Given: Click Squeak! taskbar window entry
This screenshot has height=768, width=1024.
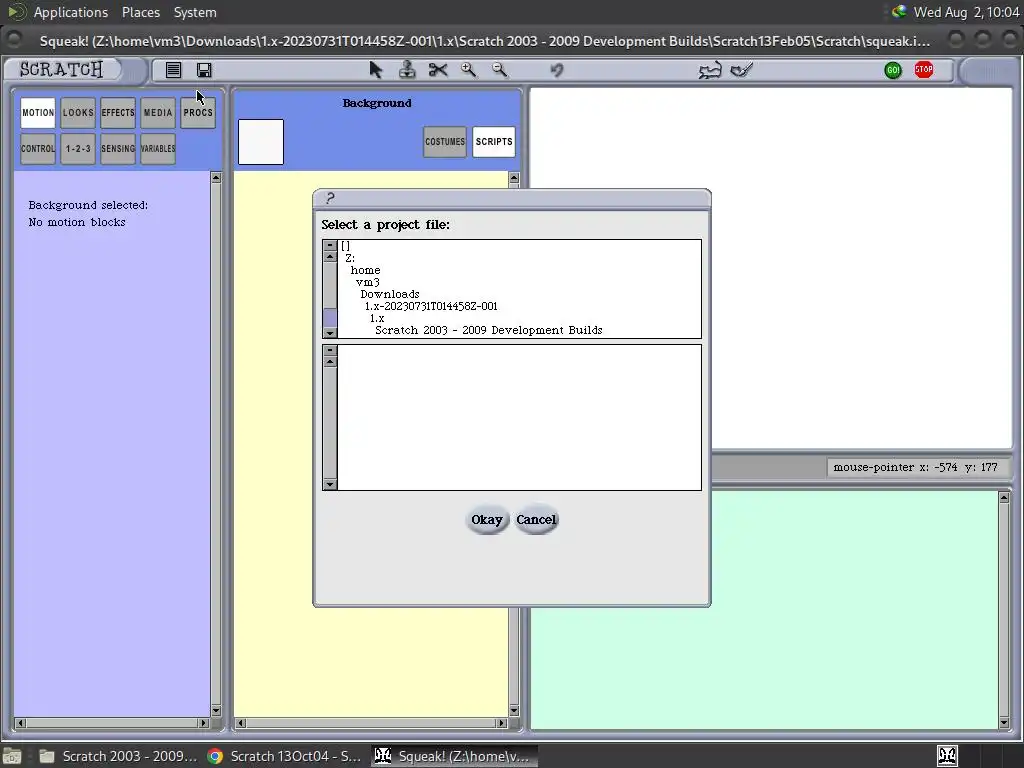Looking at the screenshot, I should (x=455, y=756).
